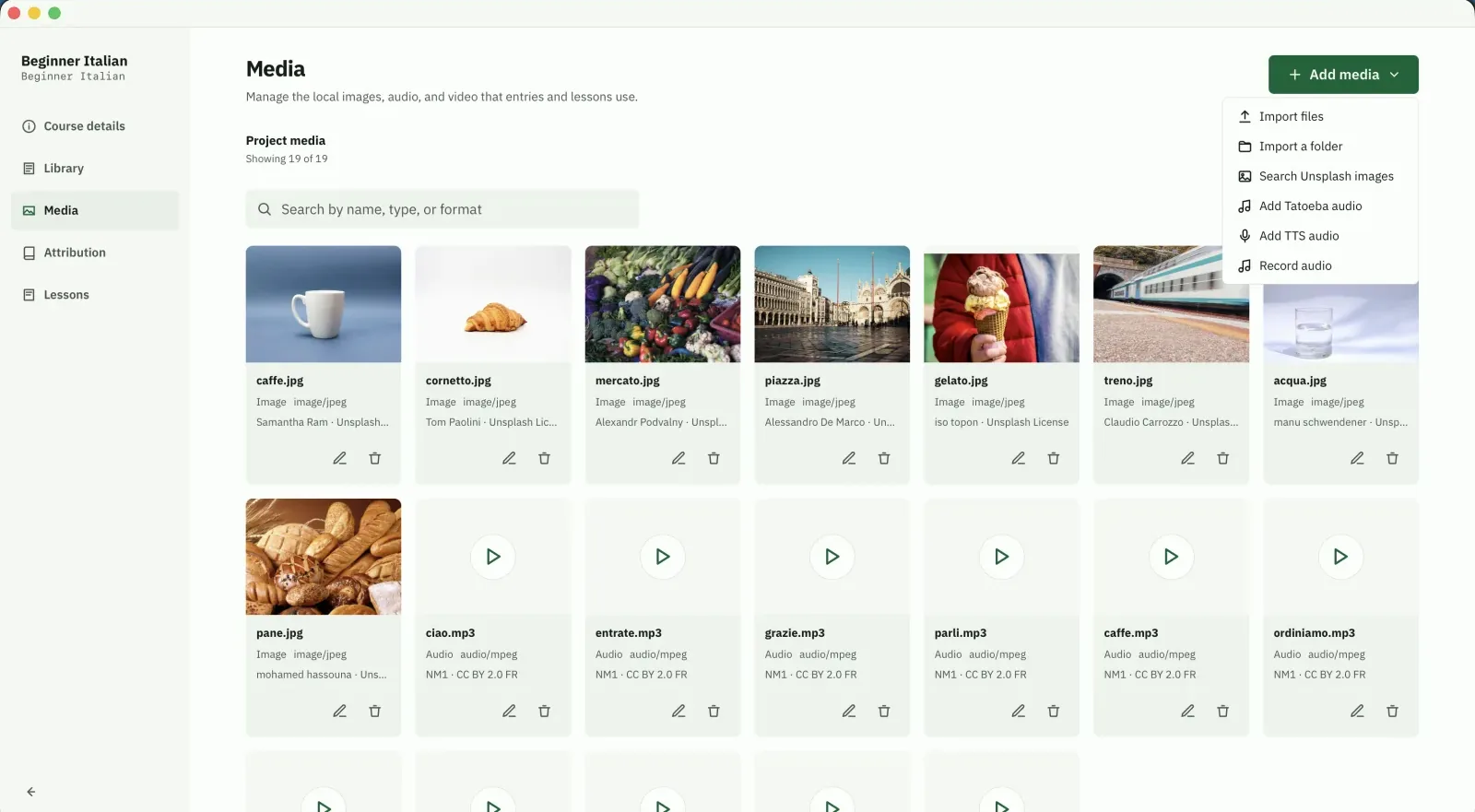Open the caffe.jpg coffee cup thumbnail
This screenshot has width=1475, height=812.
(324, 304)
